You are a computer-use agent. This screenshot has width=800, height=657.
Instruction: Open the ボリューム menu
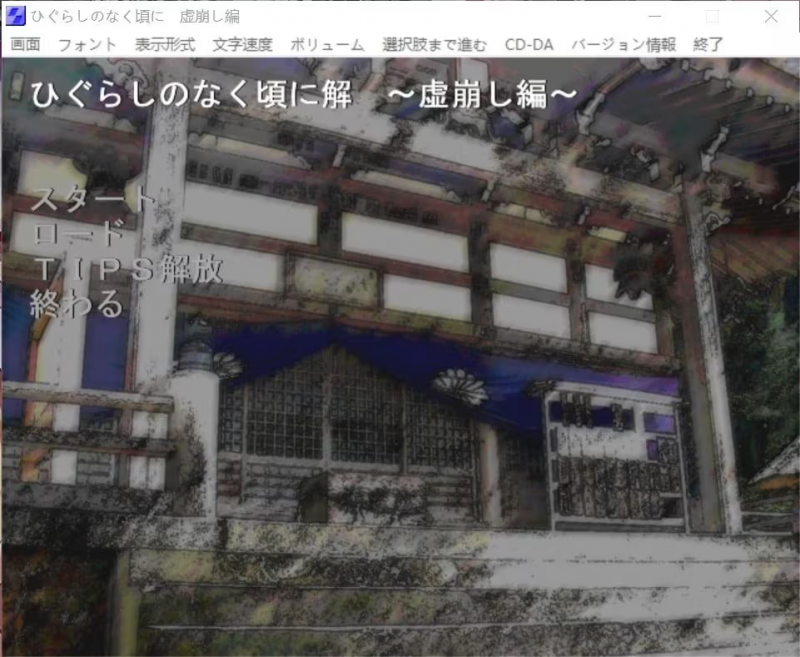327,45
